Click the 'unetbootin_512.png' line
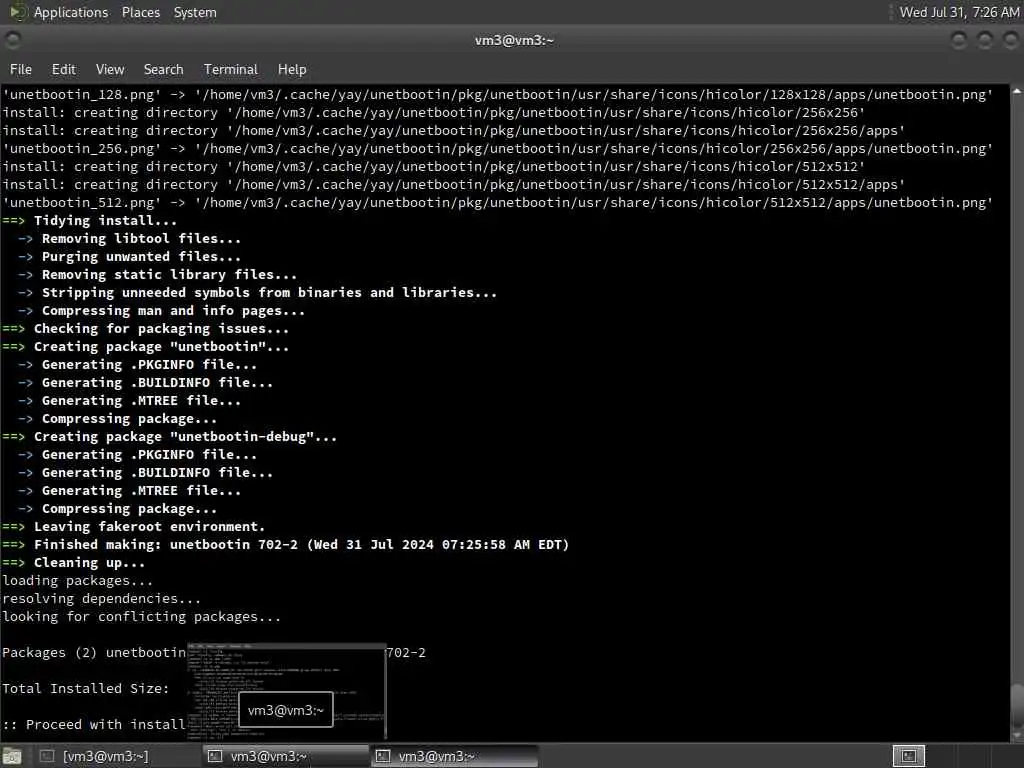1024x768 pixels. [498, 203]
